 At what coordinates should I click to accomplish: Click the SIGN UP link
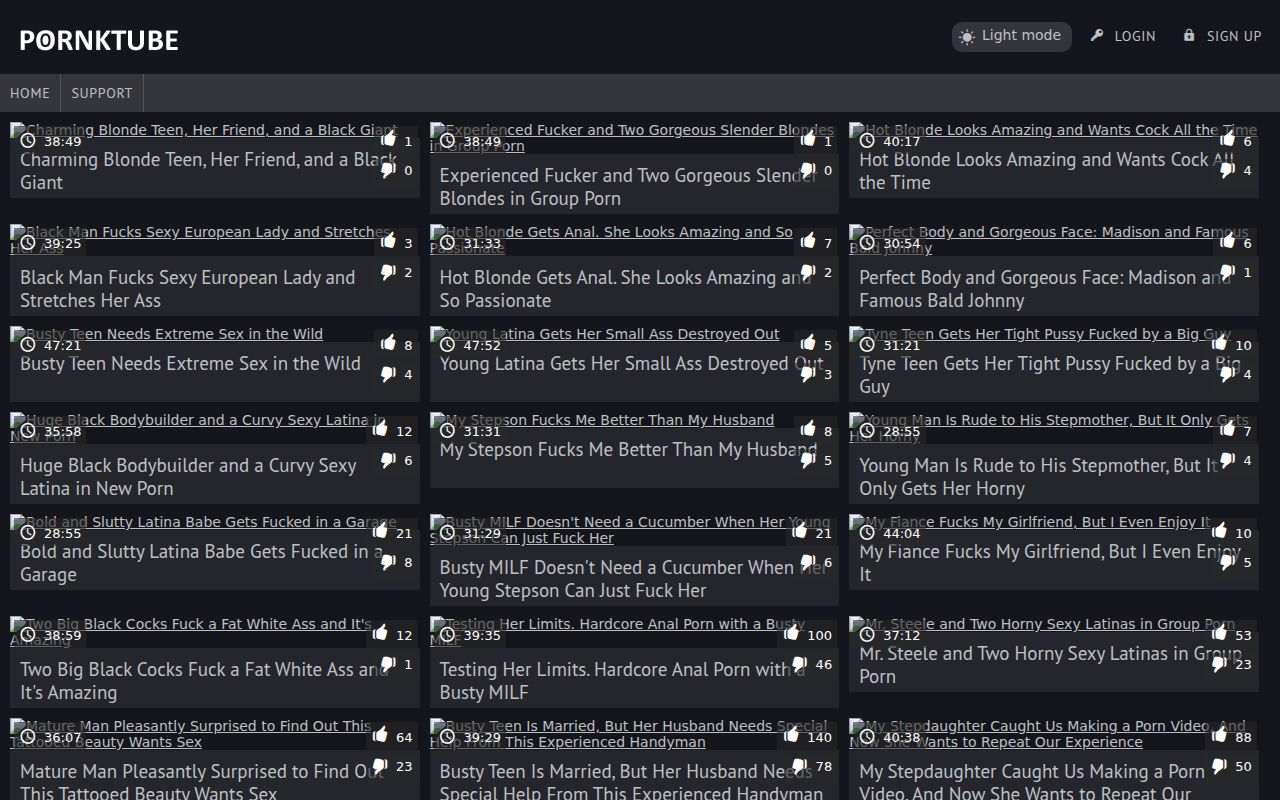[1232, 36]
